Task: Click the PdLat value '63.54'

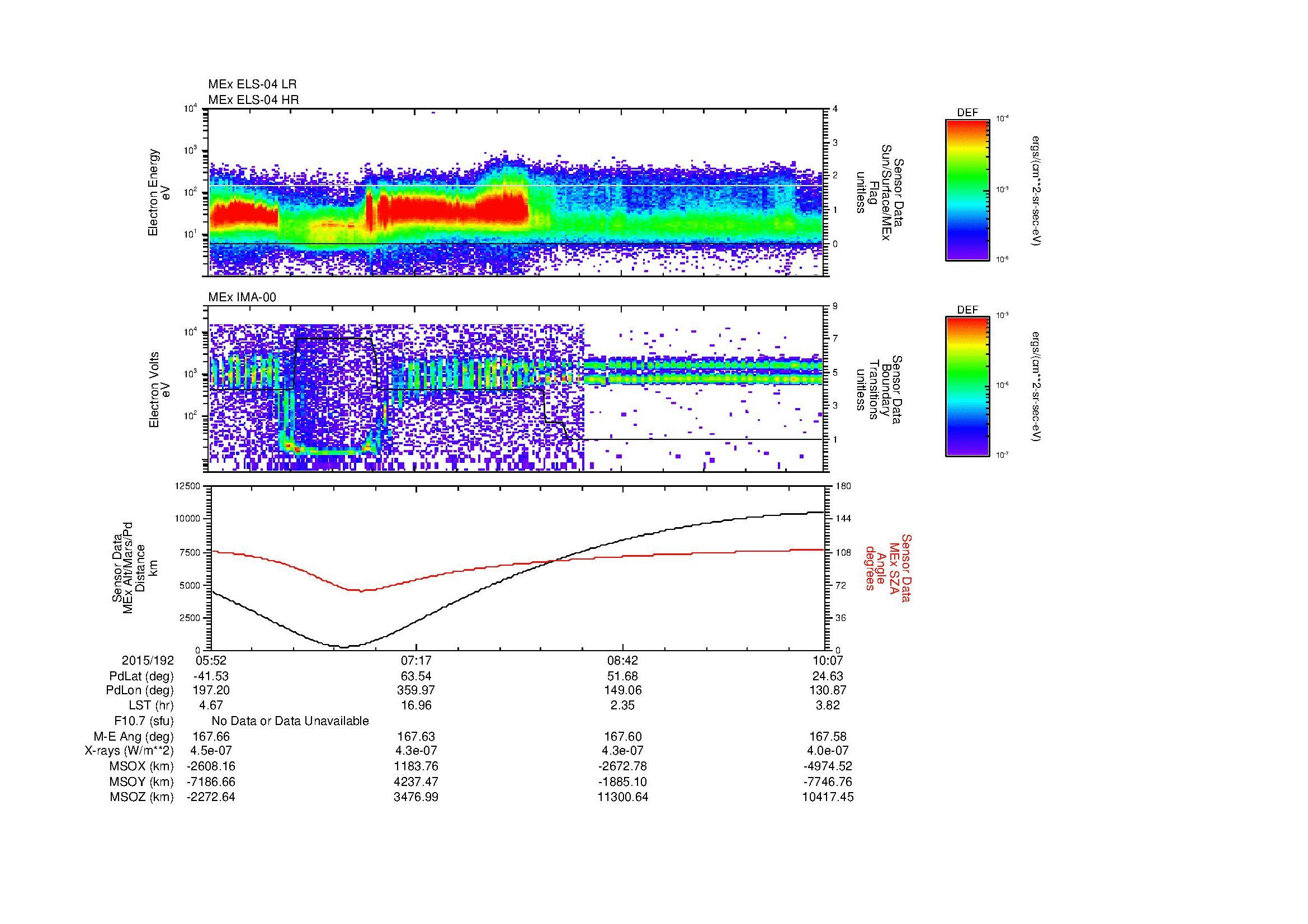Action: click(417, 676)
